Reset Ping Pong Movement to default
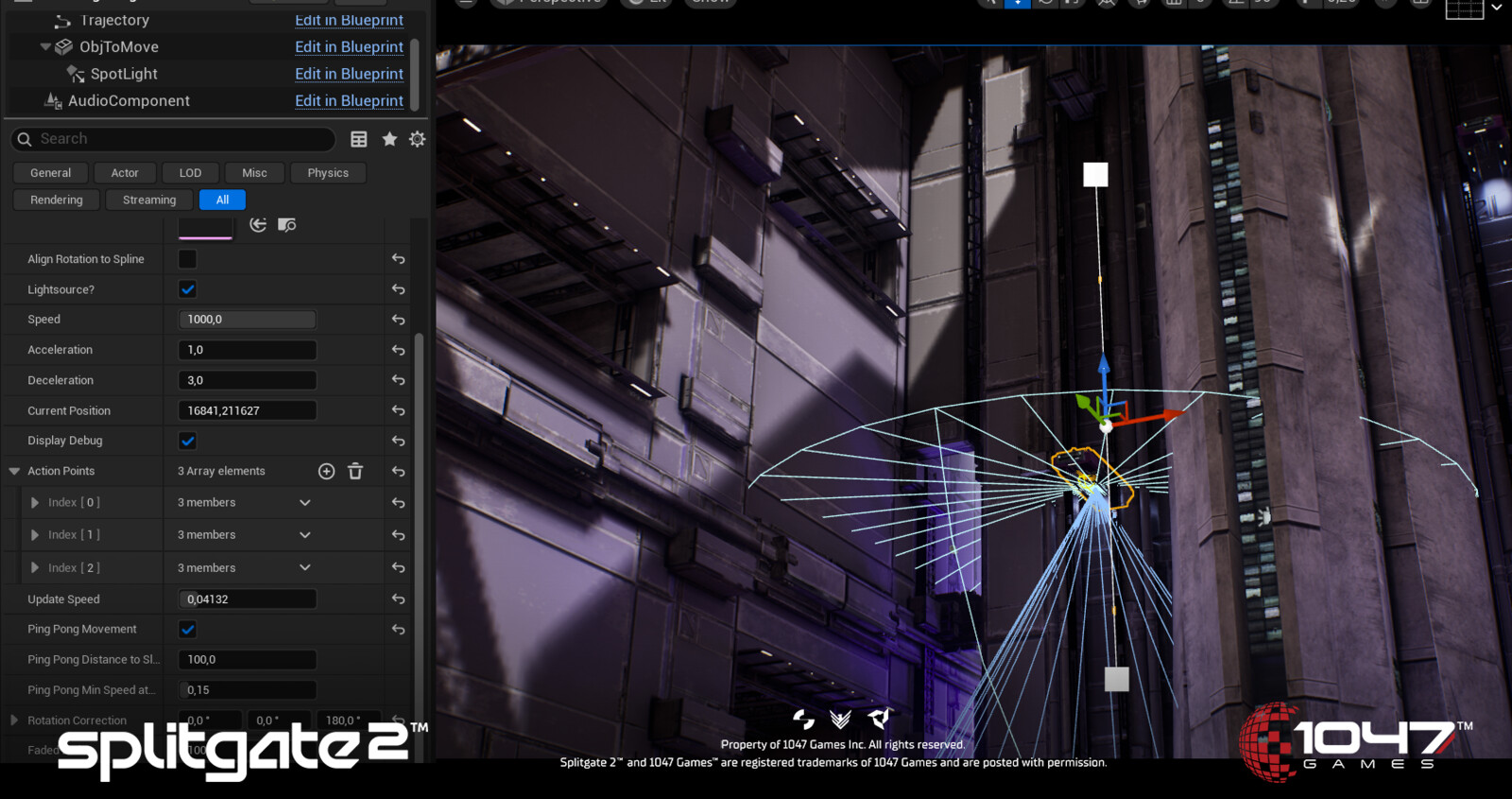This screenshot has height=799, width=1512. point(399,630)
